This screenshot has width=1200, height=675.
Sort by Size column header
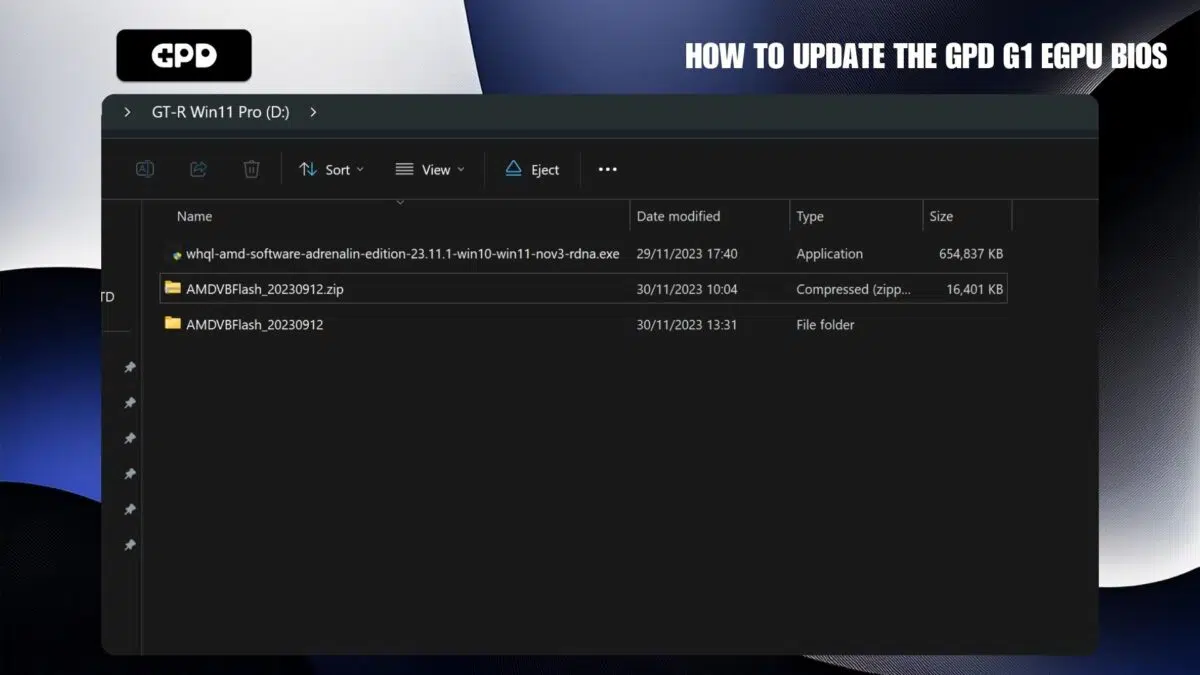941,216
